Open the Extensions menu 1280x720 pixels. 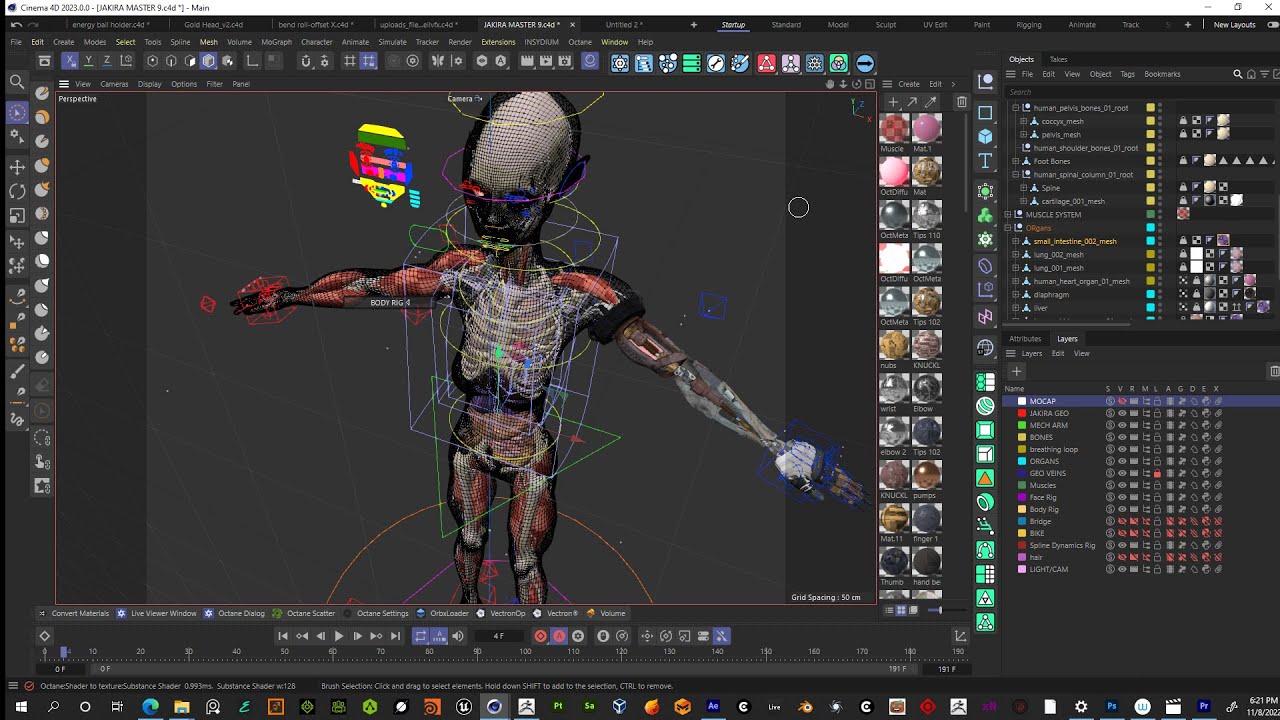pyautogui.click(x=498, y=42)
